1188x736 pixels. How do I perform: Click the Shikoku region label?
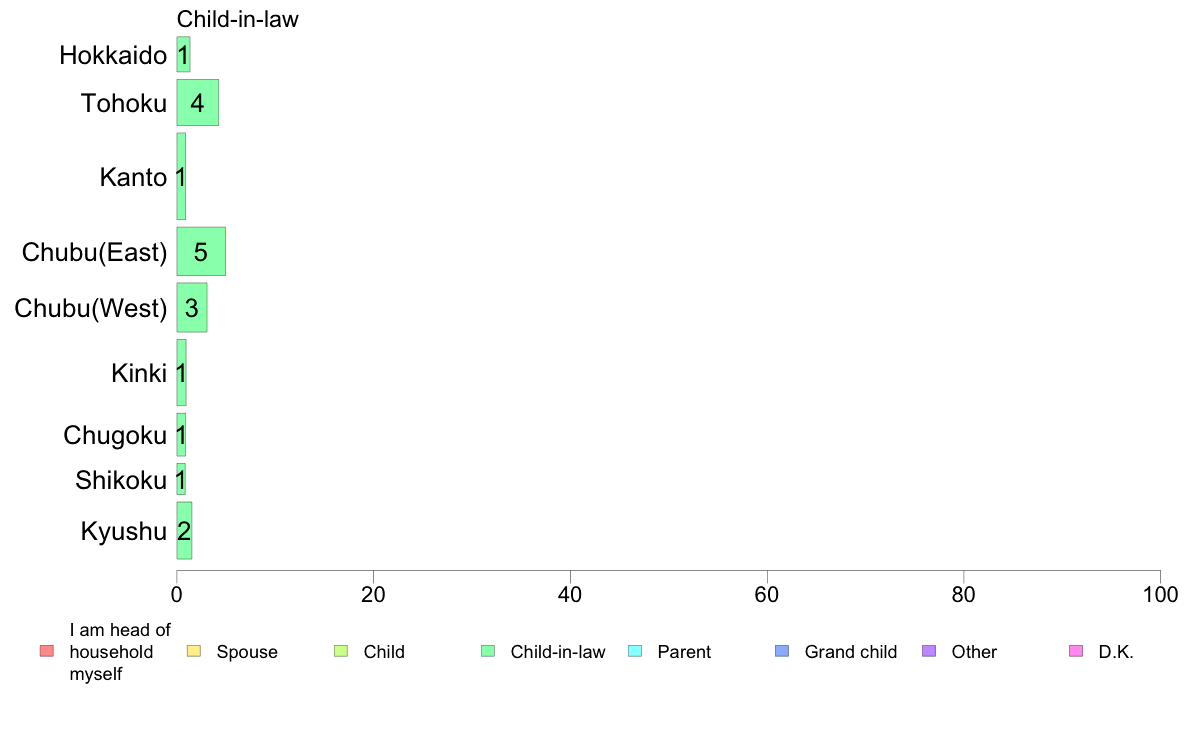tap(121, 480)
